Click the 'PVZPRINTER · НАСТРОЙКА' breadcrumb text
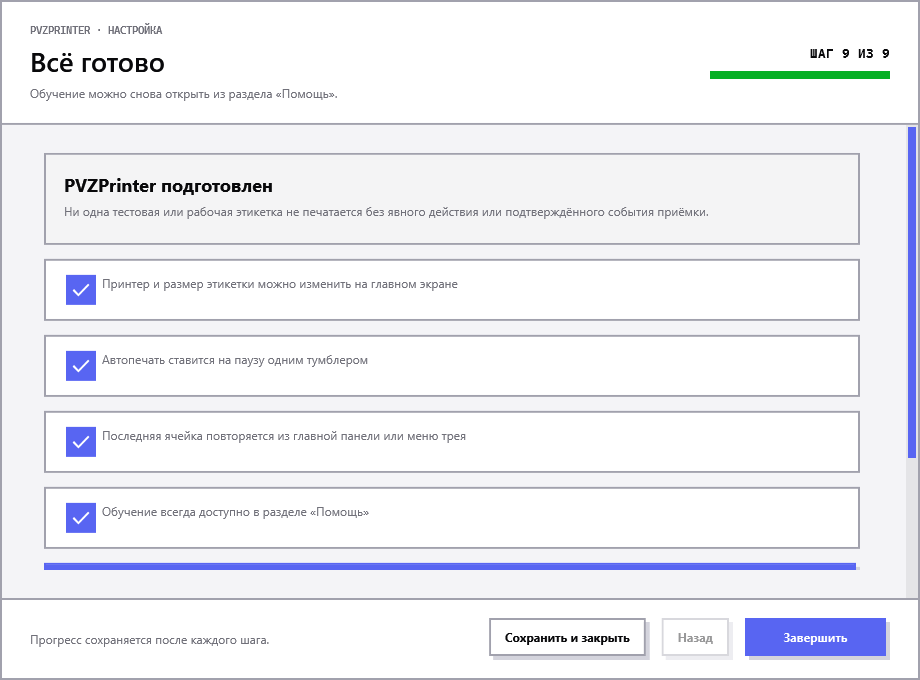920x680 pixels. tap(96, 31)
